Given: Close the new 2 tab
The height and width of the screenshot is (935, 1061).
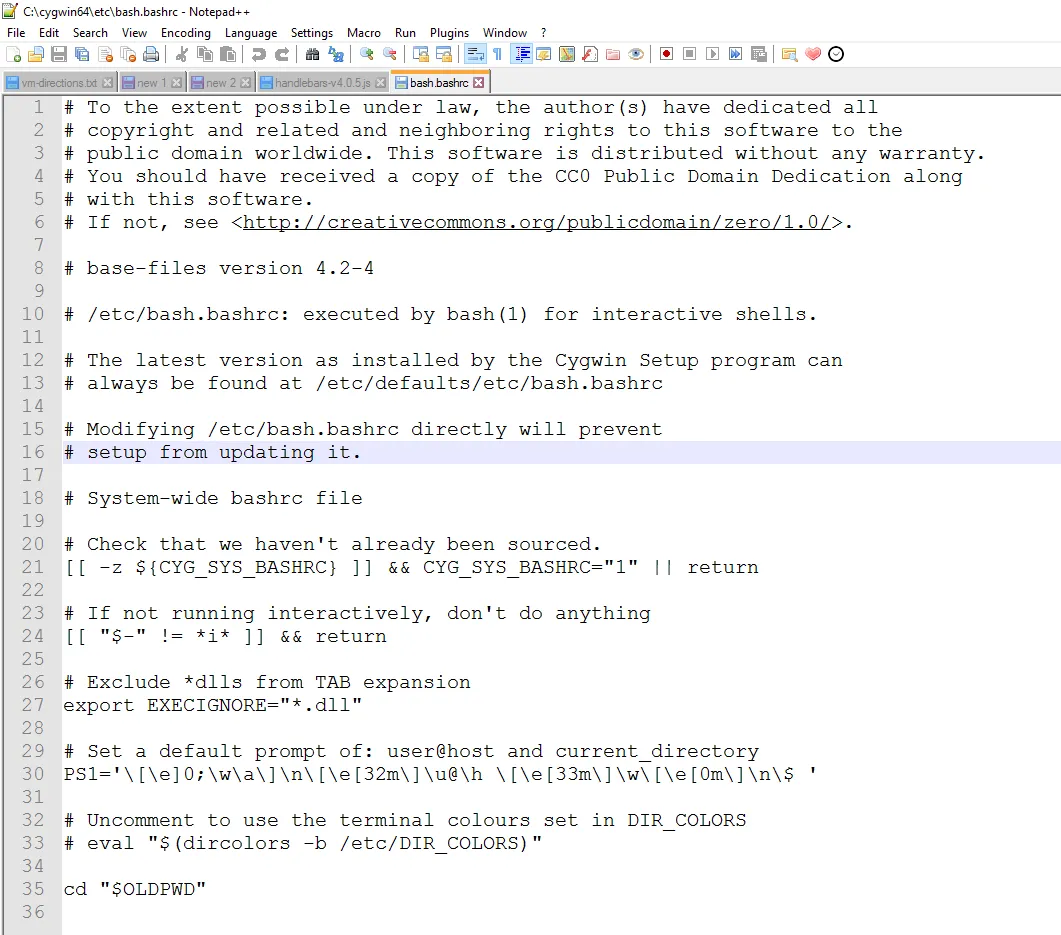Looking at the screenshot, I should click(245, 83).
